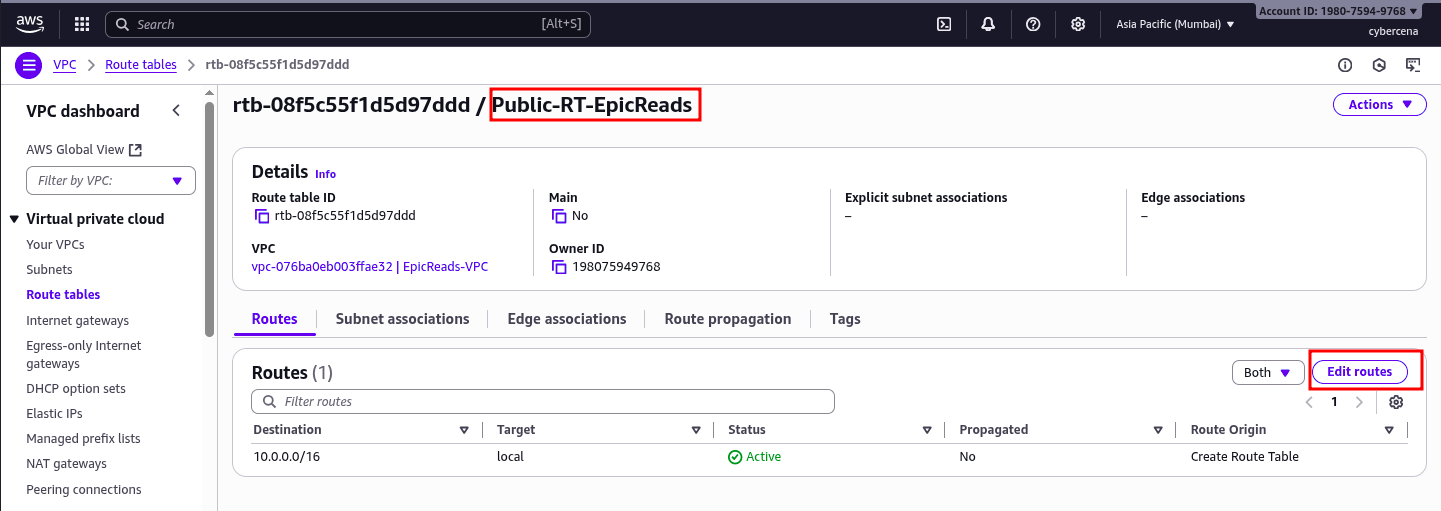The image size is (1441, 511).
Task: Switch to the Route propagation tab
Action: (728, 319)
